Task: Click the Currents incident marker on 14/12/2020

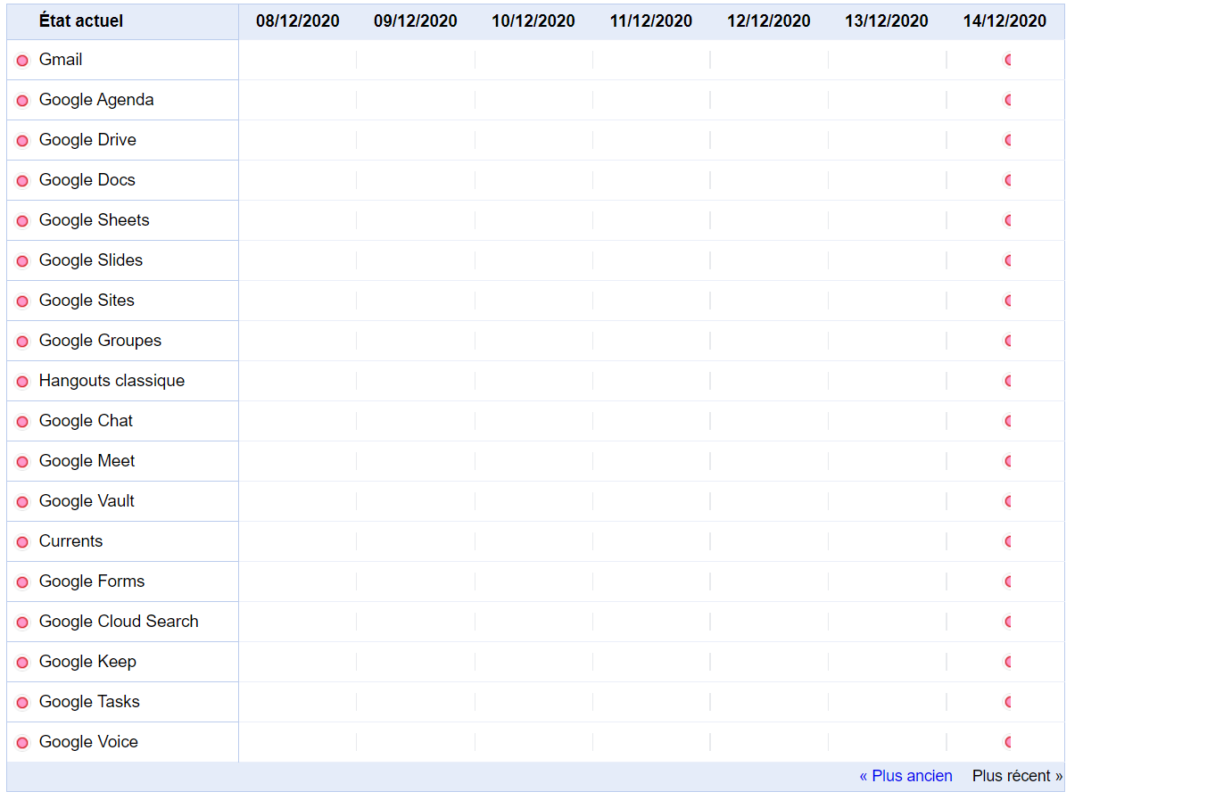Action: point(1008,541)
